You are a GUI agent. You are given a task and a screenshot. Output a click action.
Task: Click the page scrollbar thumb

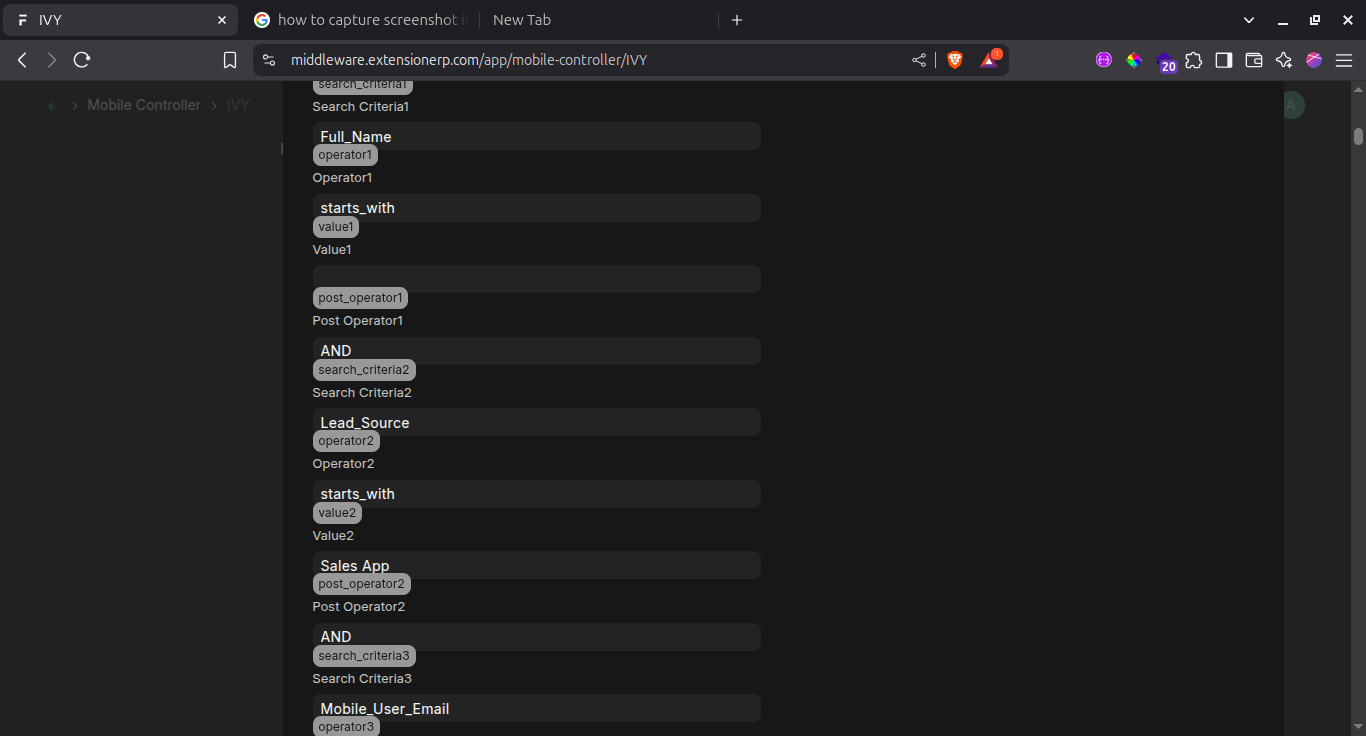coord(1359,136)
